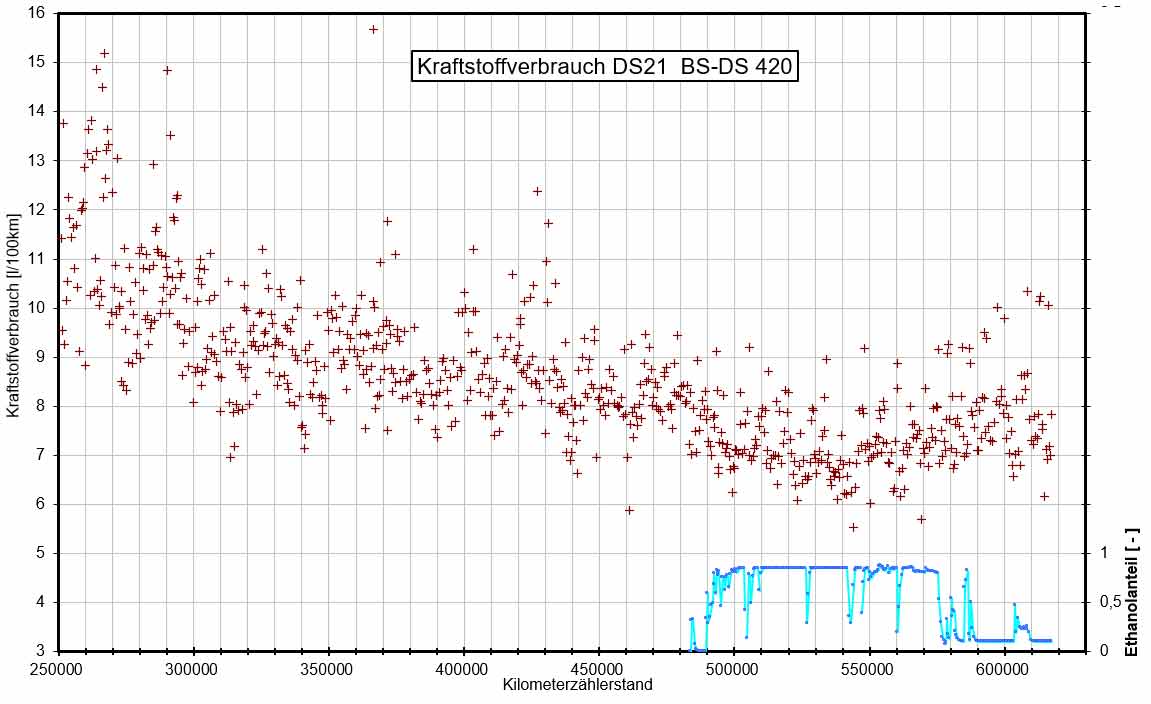Click the x-axis tick label 550000
1151x704 pixels.
click(x=869, y=668)
